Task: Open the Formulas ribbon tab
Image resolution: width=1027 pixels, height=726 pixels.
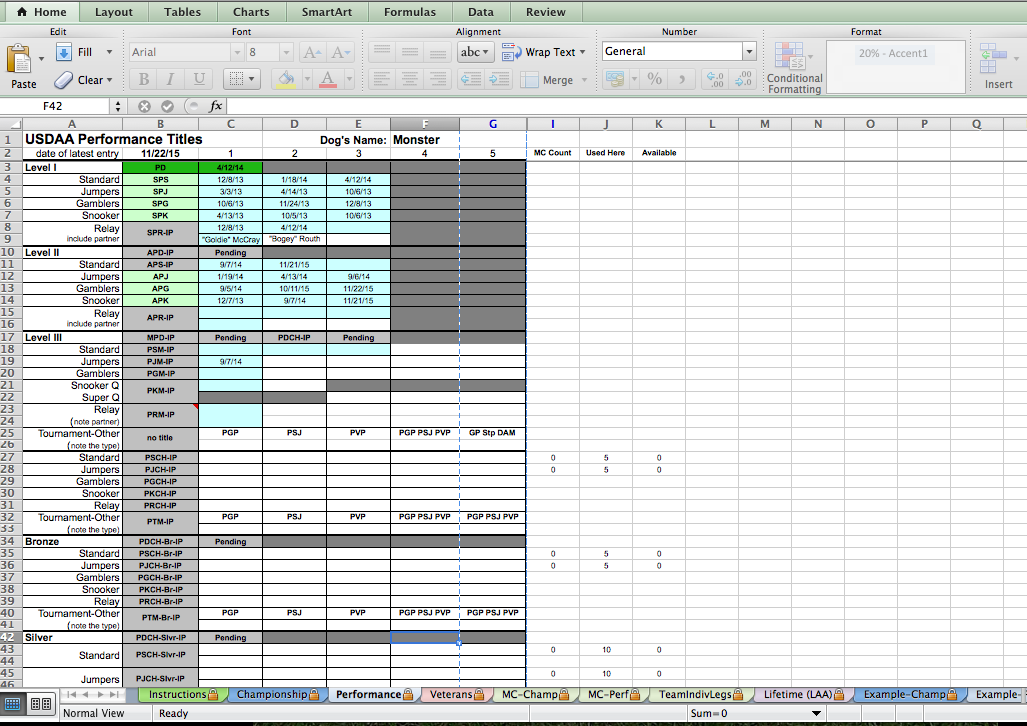Action: coord(409,12)
